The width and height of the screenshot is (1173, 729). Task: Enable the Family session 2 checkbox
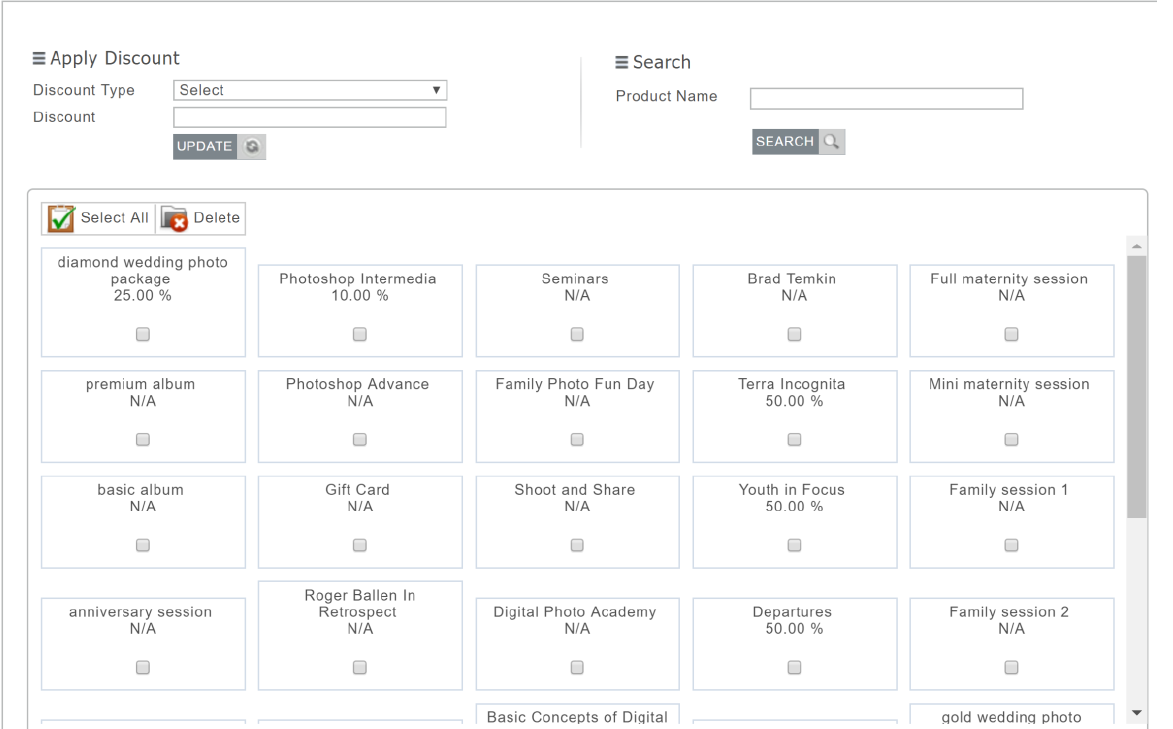pos(1011,668)
